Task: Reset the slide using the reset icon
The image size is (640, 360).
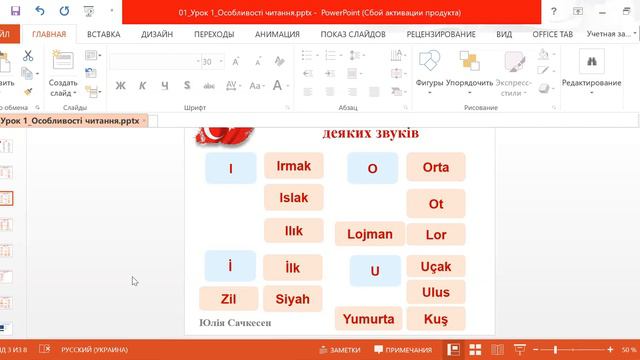Action: coord(91,73)
